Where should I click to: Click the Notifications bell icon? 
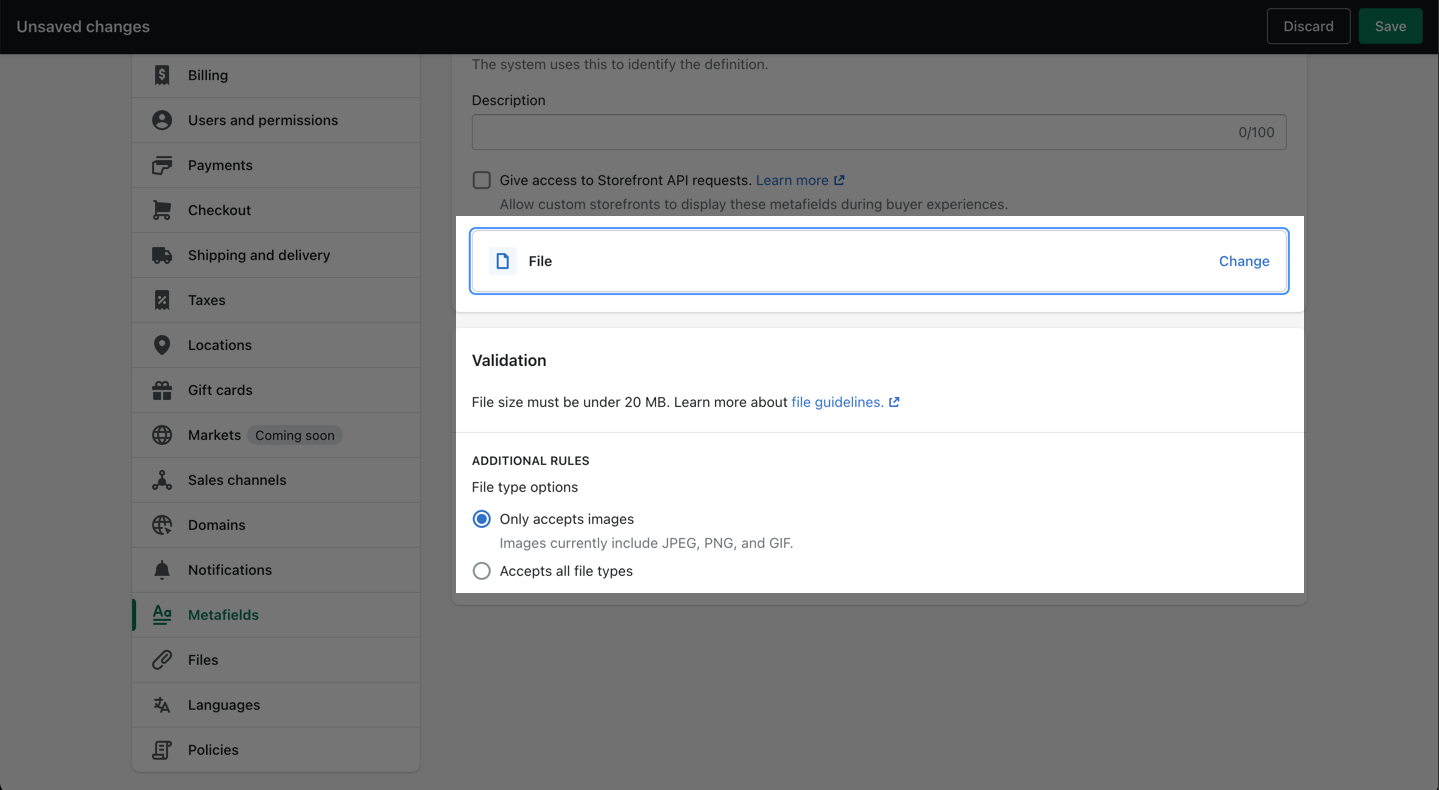[x=162, y=570]
